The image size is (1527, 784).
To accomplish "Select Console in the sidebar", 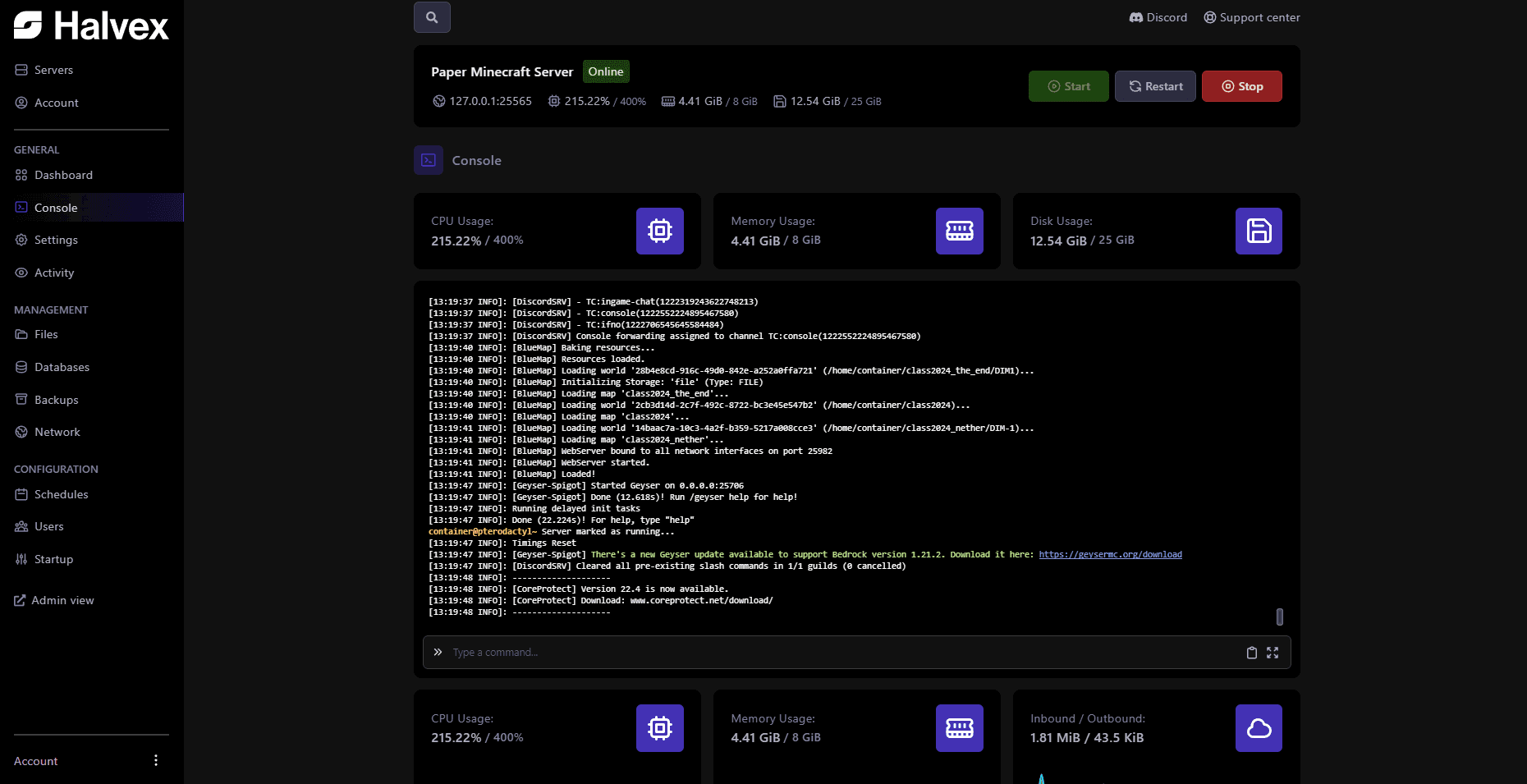I will click(92, 208).
